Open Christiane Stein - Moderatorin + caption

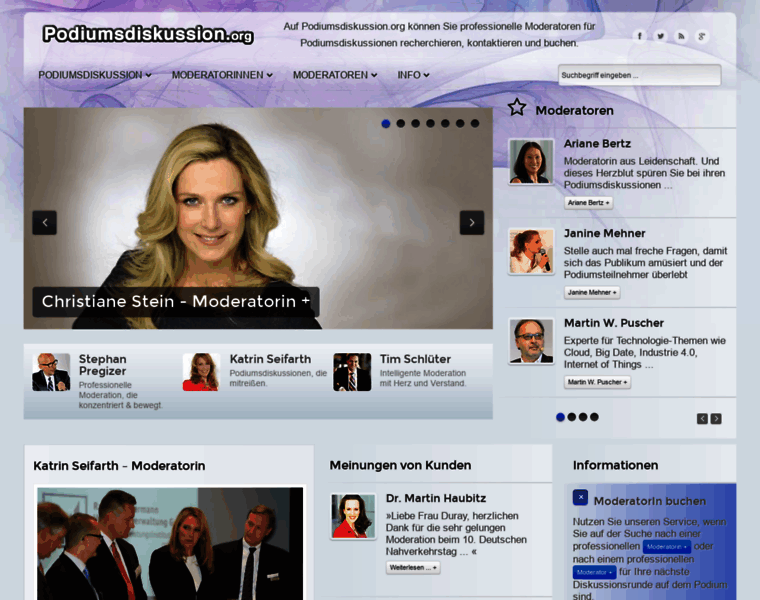pos(175,301)
